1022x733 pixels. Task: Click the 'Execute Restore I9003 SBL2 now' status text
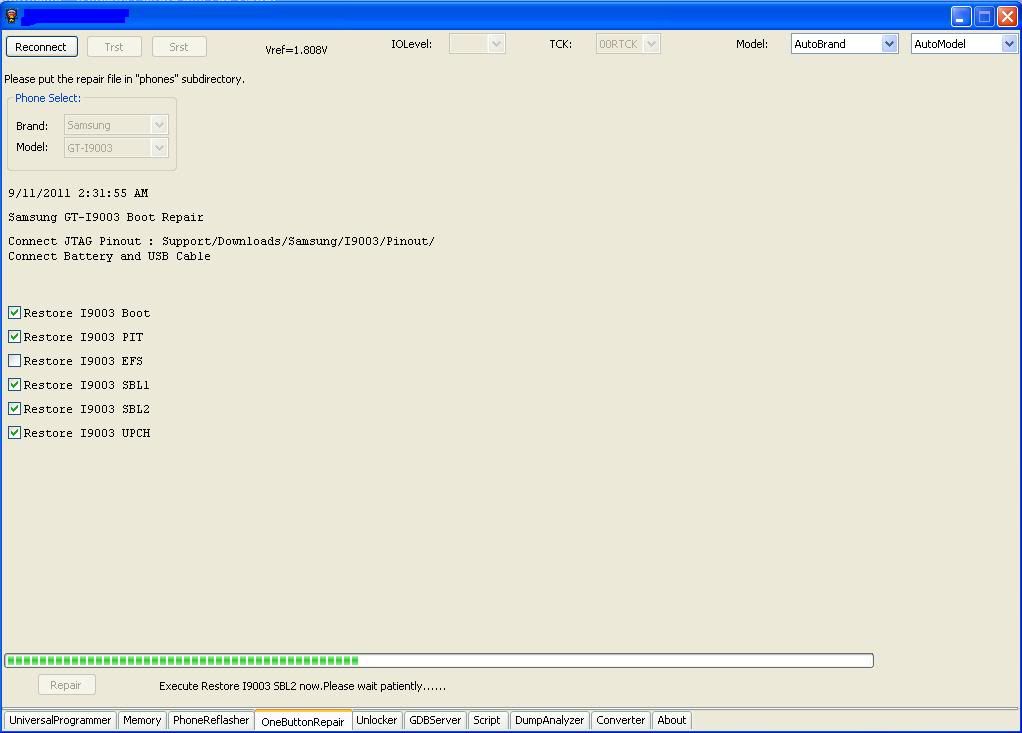(302, 686)
